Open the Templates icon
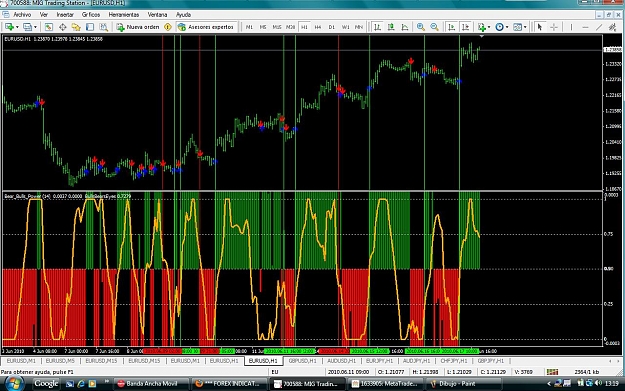This screenshot has width=625, height=391. click(x=517, y=27)
